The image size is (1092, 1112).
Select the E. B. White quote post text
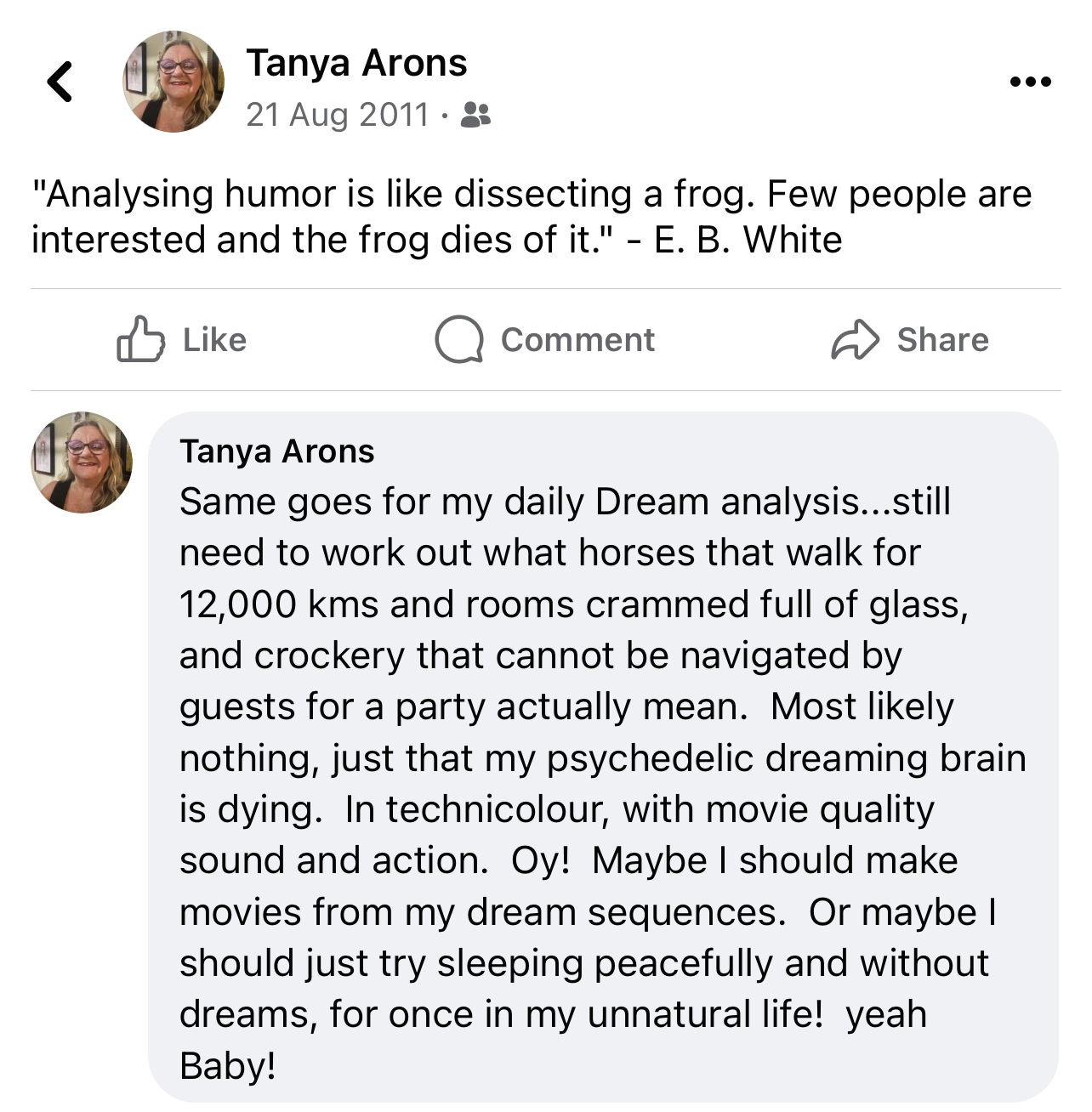pyautogui.click(x=532, y=217)
